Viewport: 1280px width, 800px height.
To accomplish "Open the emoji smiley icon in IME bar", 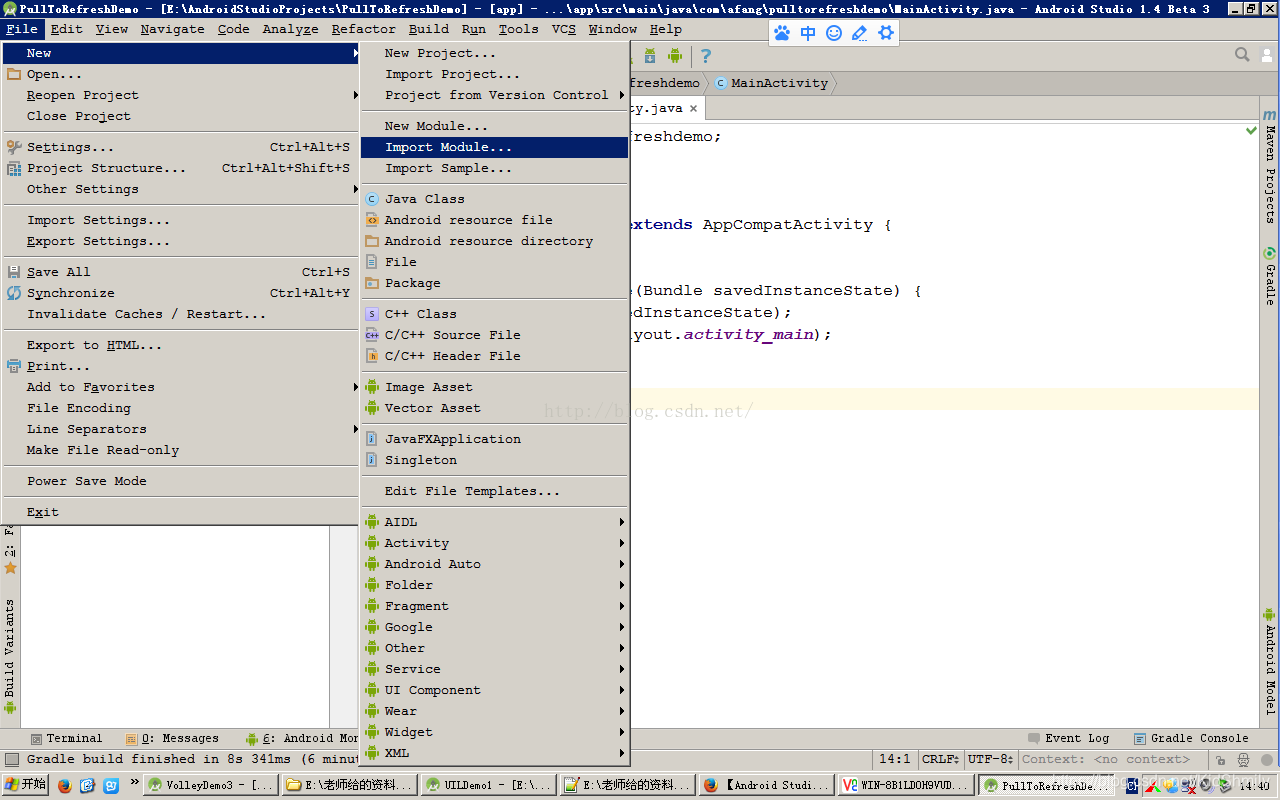I will click(834, 33).
